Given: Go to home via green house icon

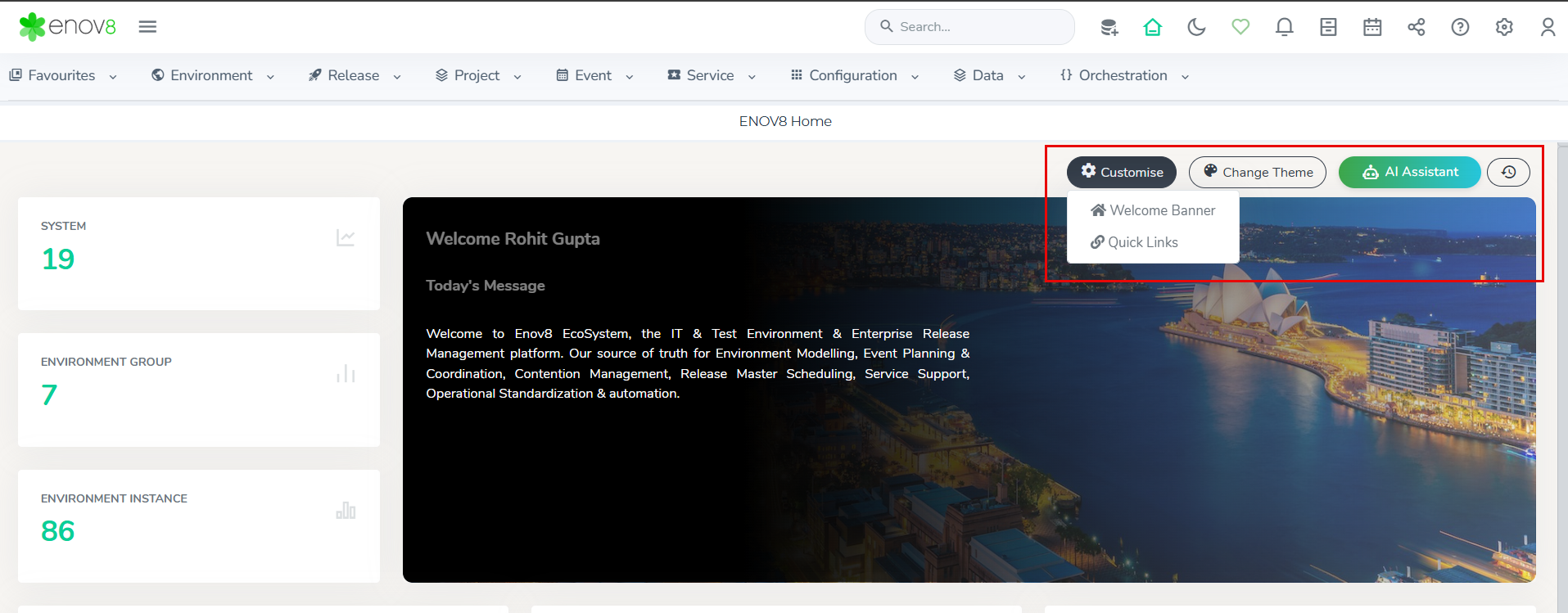Looking at the screenshot, I should 1153,27.
